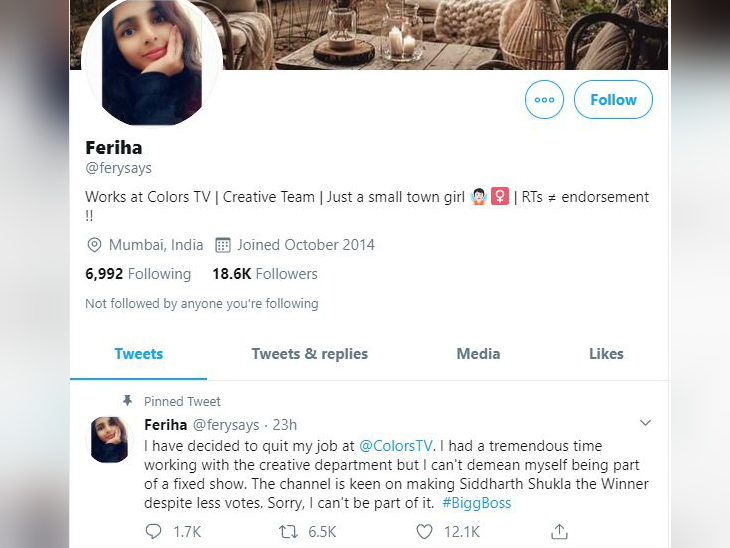
Task: Click the reply speech bubble icon
Action: (x=154, y=532)
